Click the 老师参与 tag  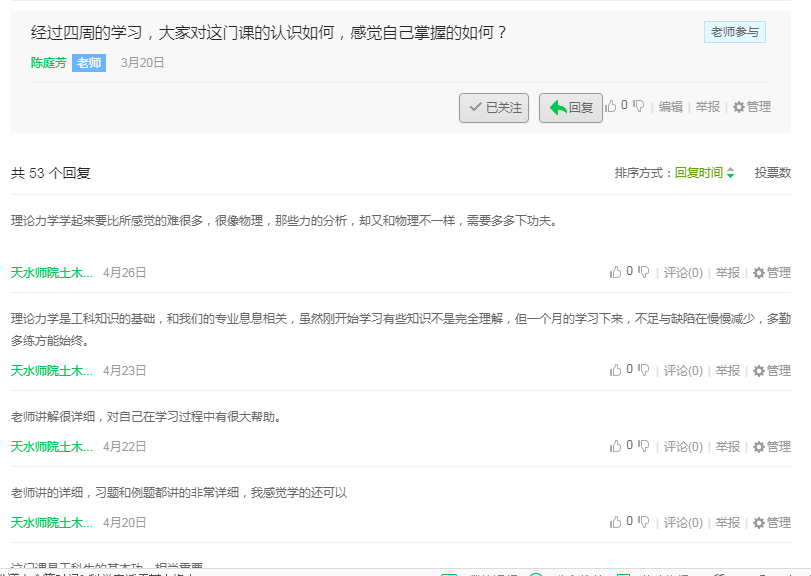tap(734, 32)
